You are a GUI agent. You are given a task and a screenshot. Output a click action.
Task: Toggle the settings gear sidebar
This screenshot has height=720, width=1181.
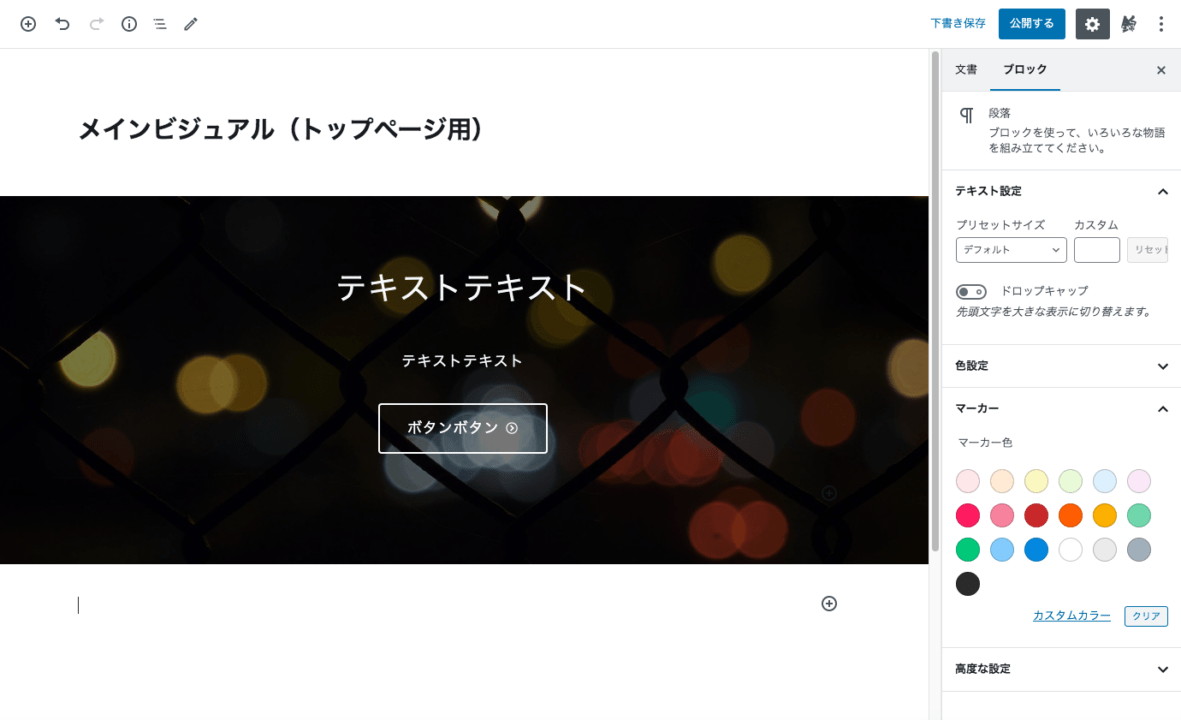pyautogui.click(x=1092, y=24)
